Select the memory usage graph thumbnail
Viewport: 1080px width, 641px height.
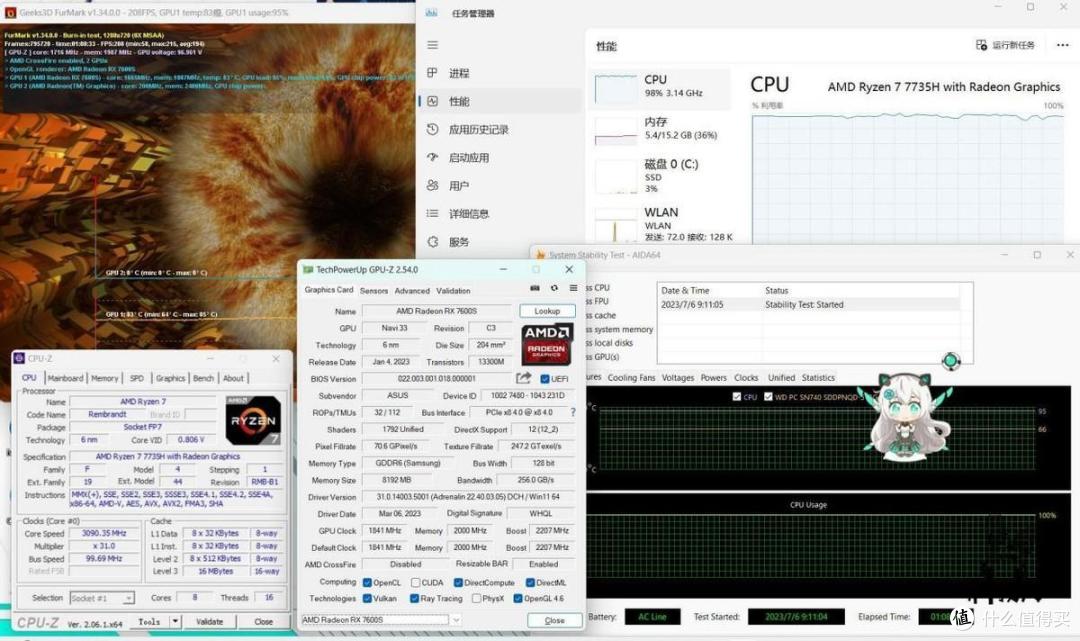[x=616, y=130]
